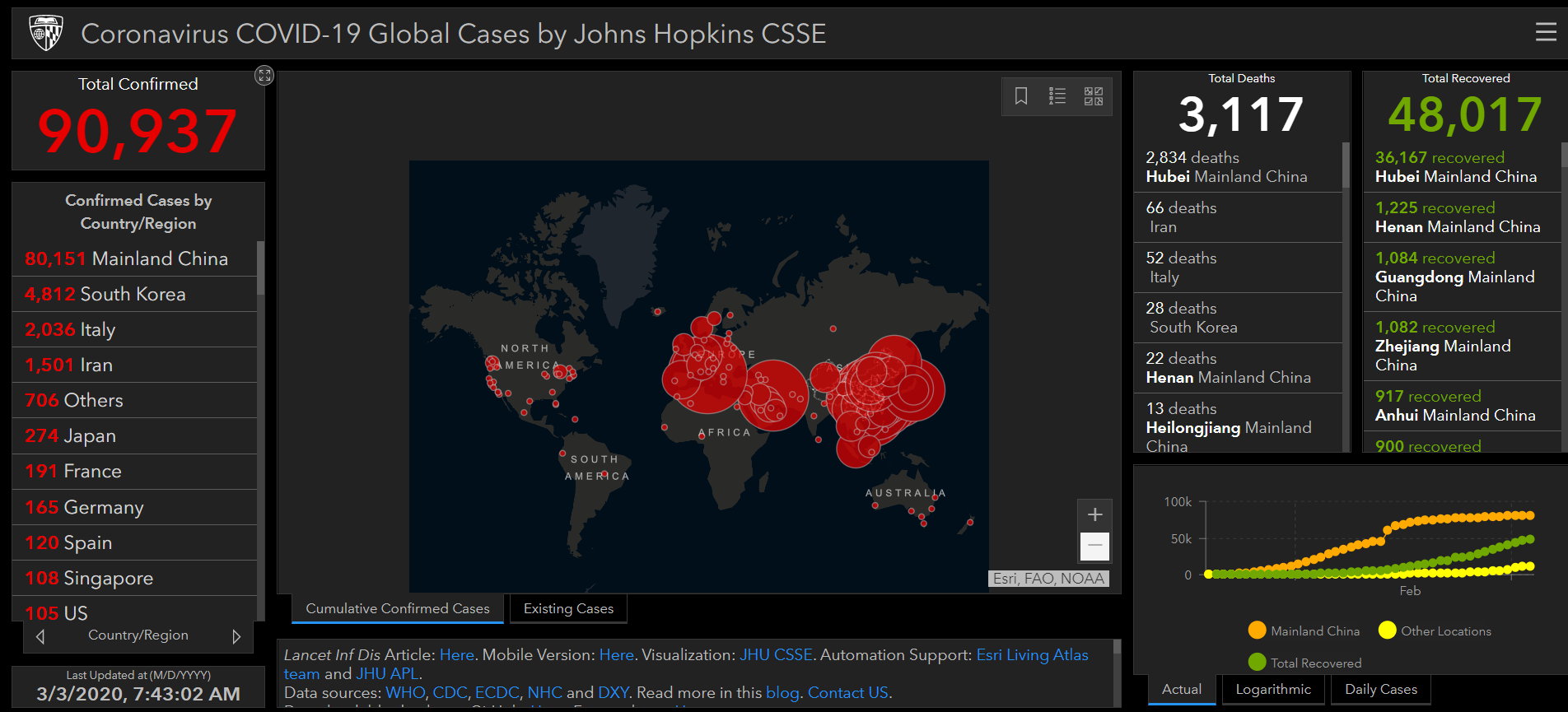Image resolution: width=1568 pixels, height=712 pixels.
Task: Select Germany in the country list
Action: (135, 507)
